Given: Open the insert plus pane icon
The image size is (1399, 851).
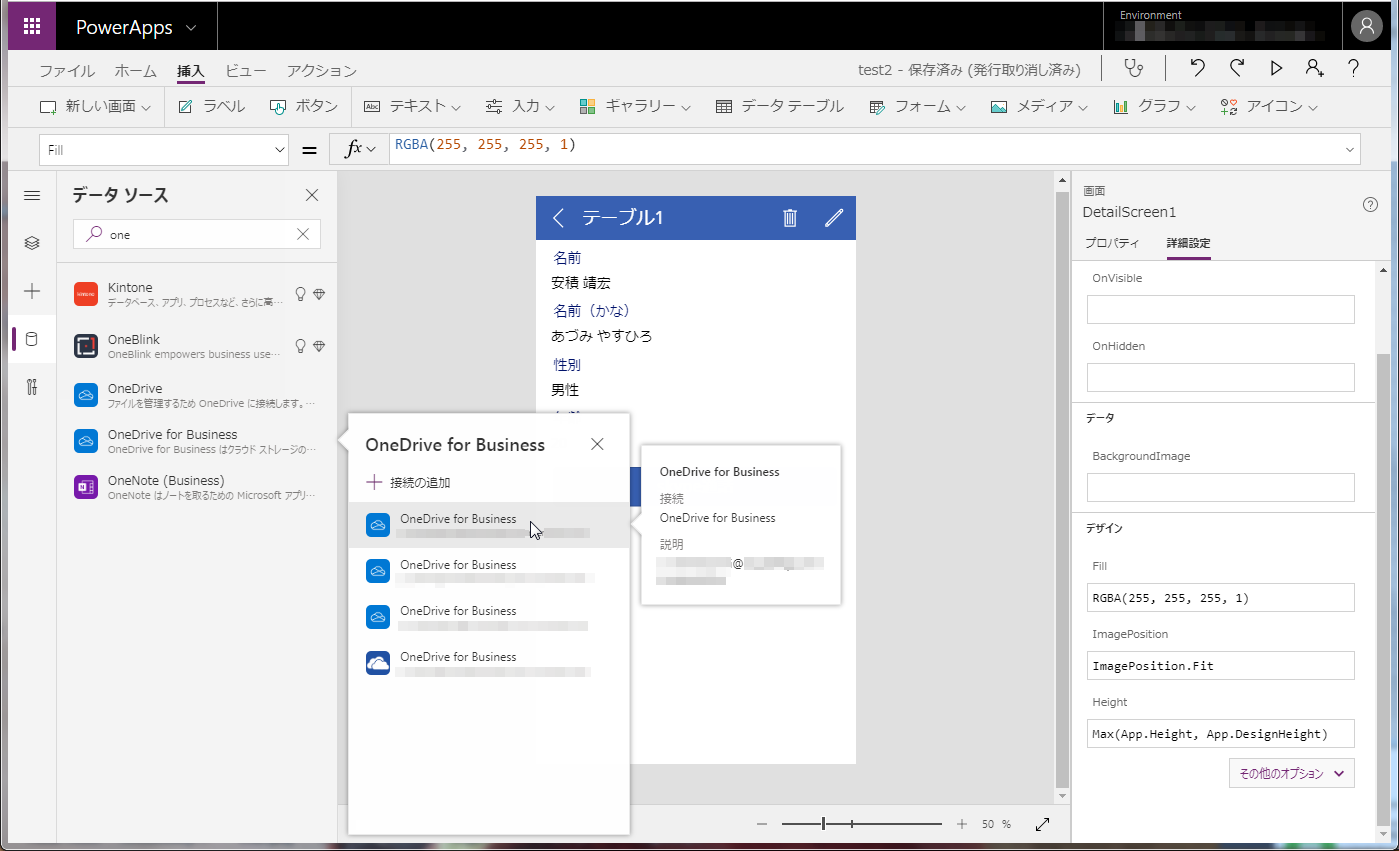Looking at the screenshot, I should 32,291.
